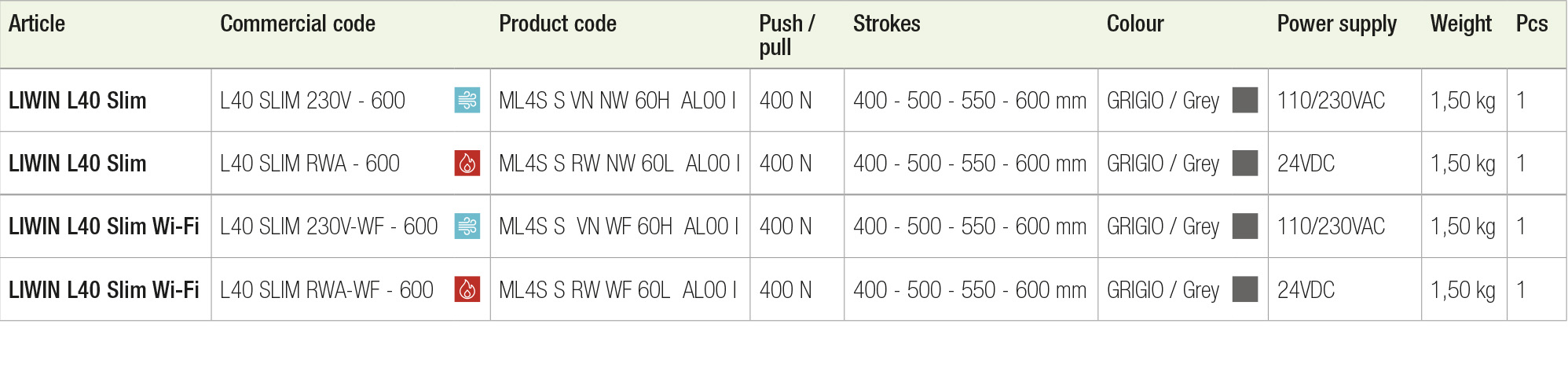Click grey swatch in L40 SLIM RWA - 600 row
The height and width of the screenshot is (390, 1568).
click(x=1245, y=163)
